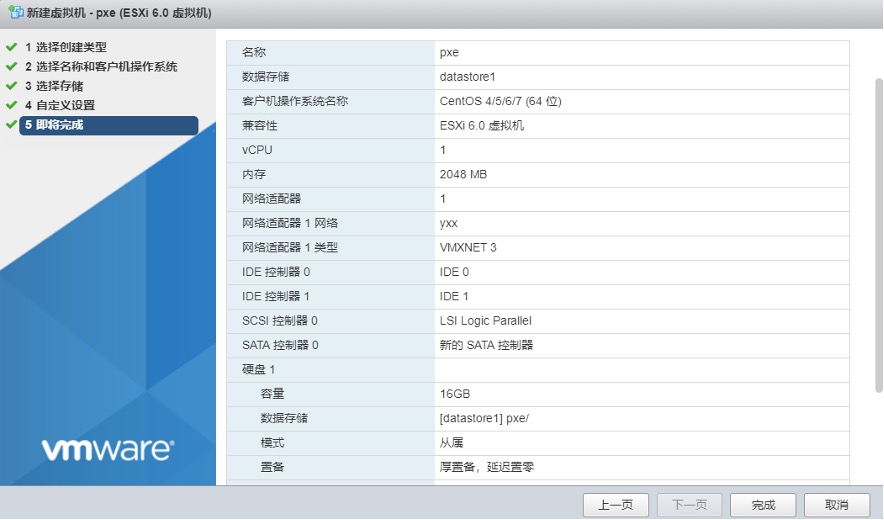Viewport: 884px width, 520px height.
Task: Go to step 1 选择创建类型
Action: [66, 47]
